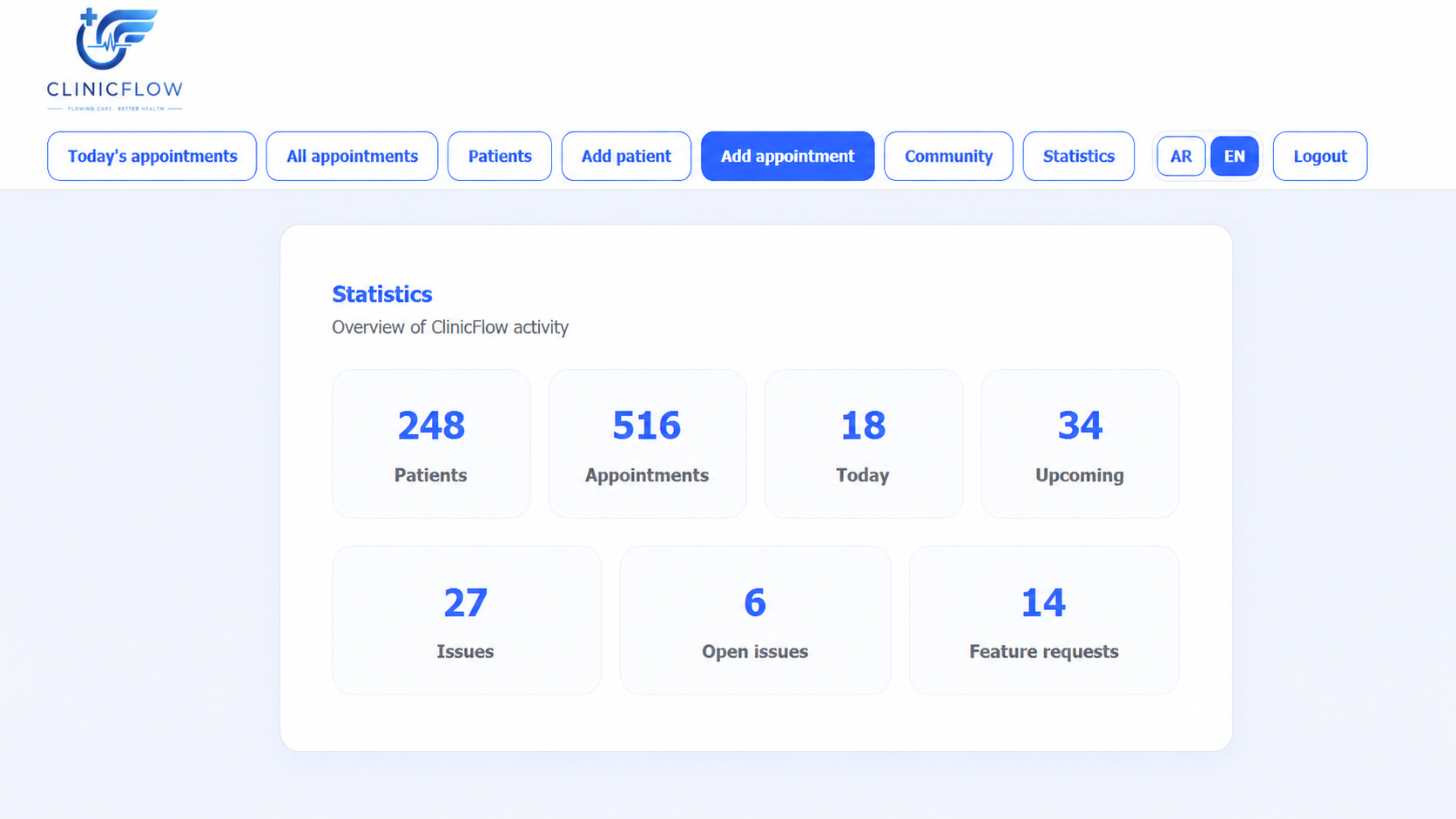The height and width of the screenshot is (819, 1456).
Task: Go to All appointments
Action: click(x=352, y=157)
